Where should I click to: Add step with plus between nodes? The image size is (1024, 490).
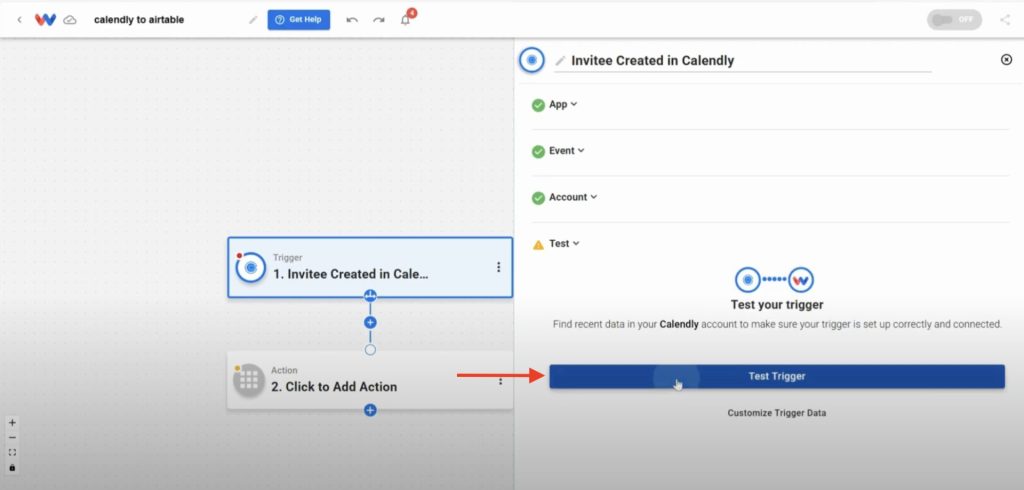pyautogui.click(x=370, y=322)
